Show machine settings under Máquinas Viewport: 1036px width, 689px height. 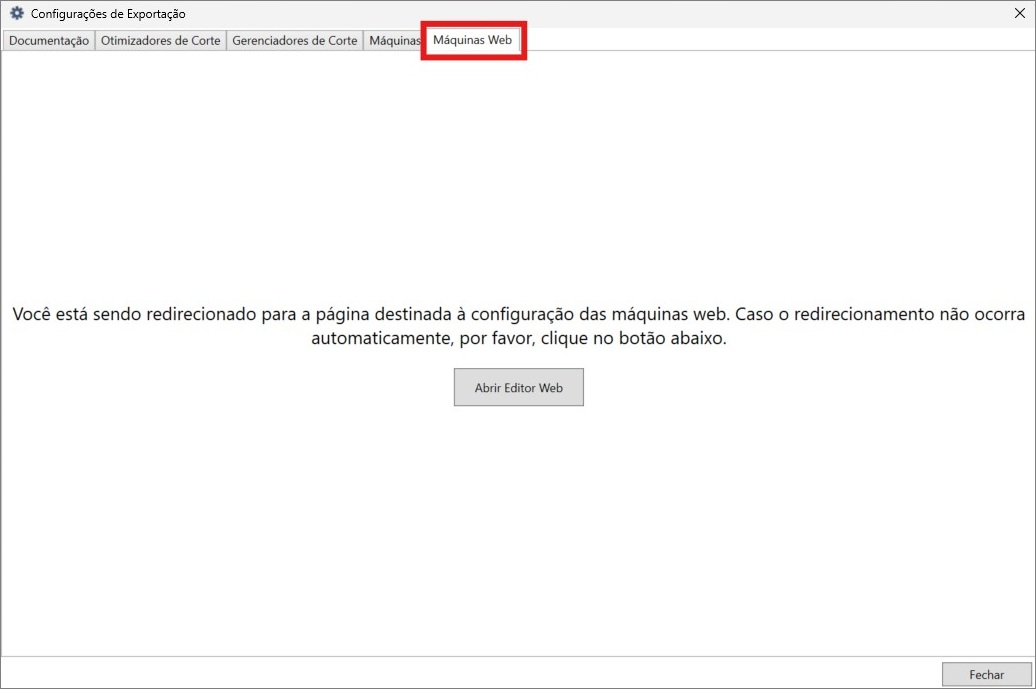393,40
